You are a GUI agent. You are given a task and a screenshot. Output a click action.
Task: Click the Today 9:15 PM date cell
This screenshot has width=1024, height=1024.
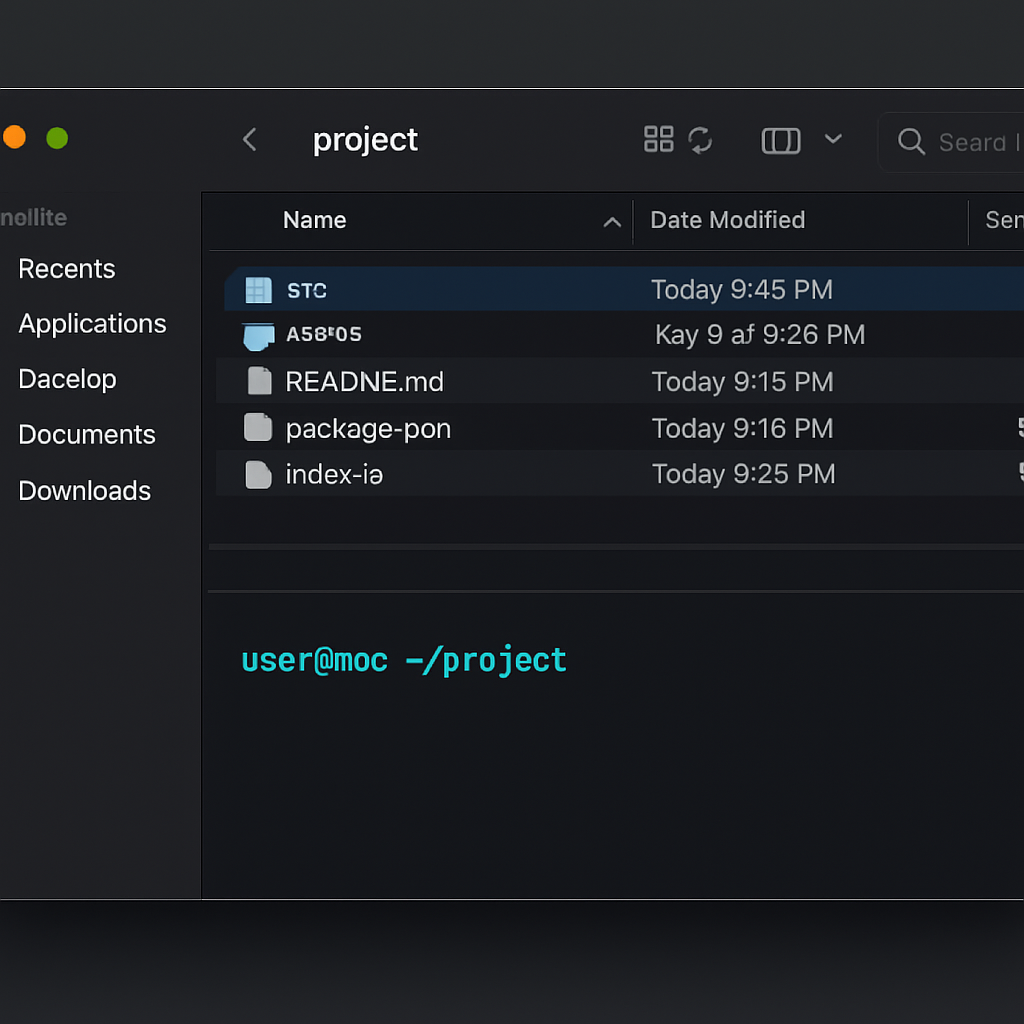click(x=743, y=382)
